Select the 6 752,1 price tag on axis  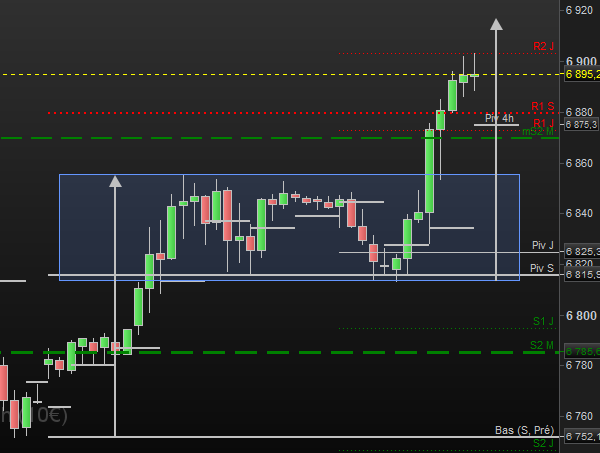tap(582, 436)
